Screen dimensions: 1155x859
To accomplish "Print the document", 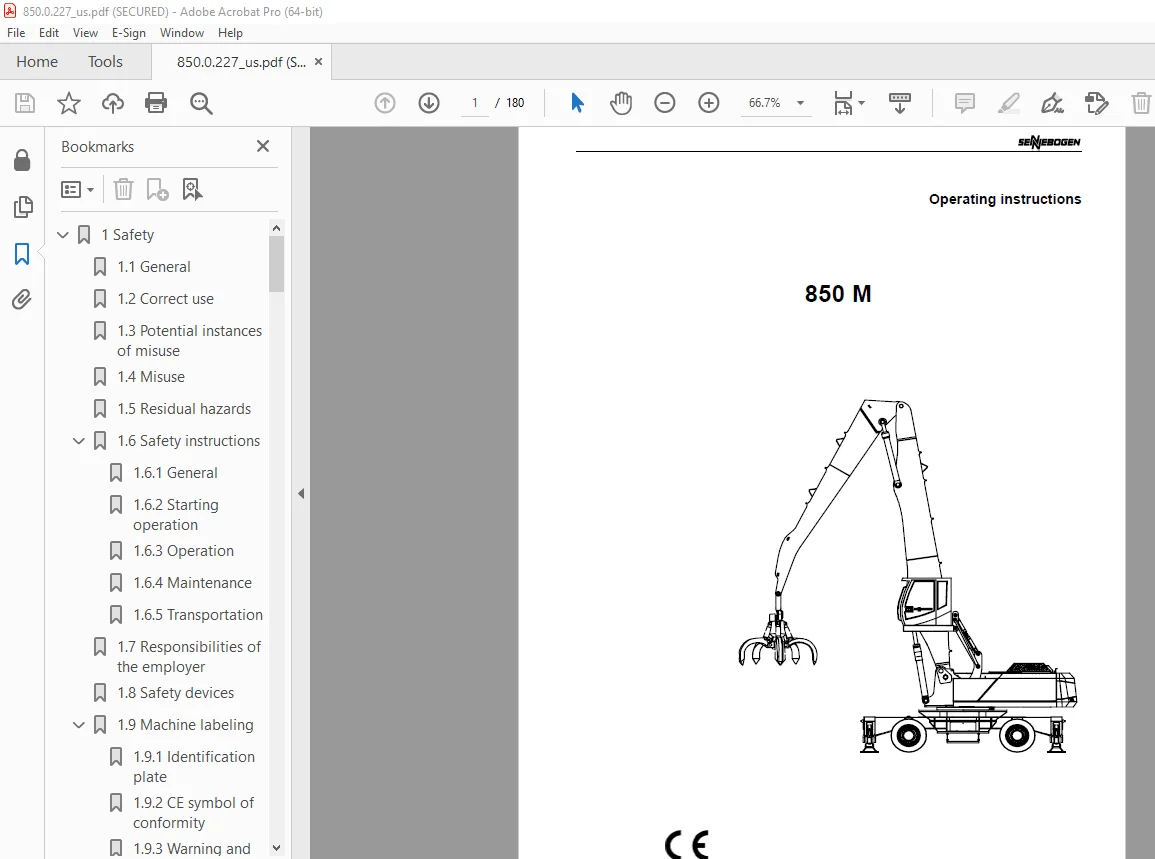I will click(x=156, y=103).
